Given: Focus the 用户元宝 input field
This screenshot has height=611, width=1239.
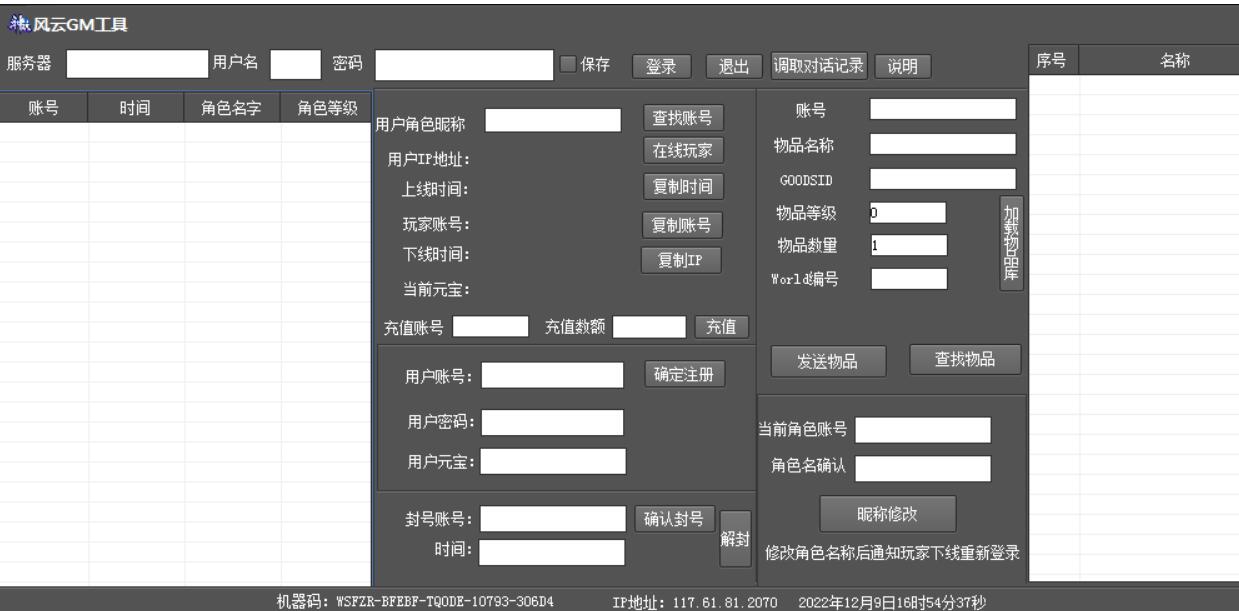Looking at the screenshot, I should 554,461.
